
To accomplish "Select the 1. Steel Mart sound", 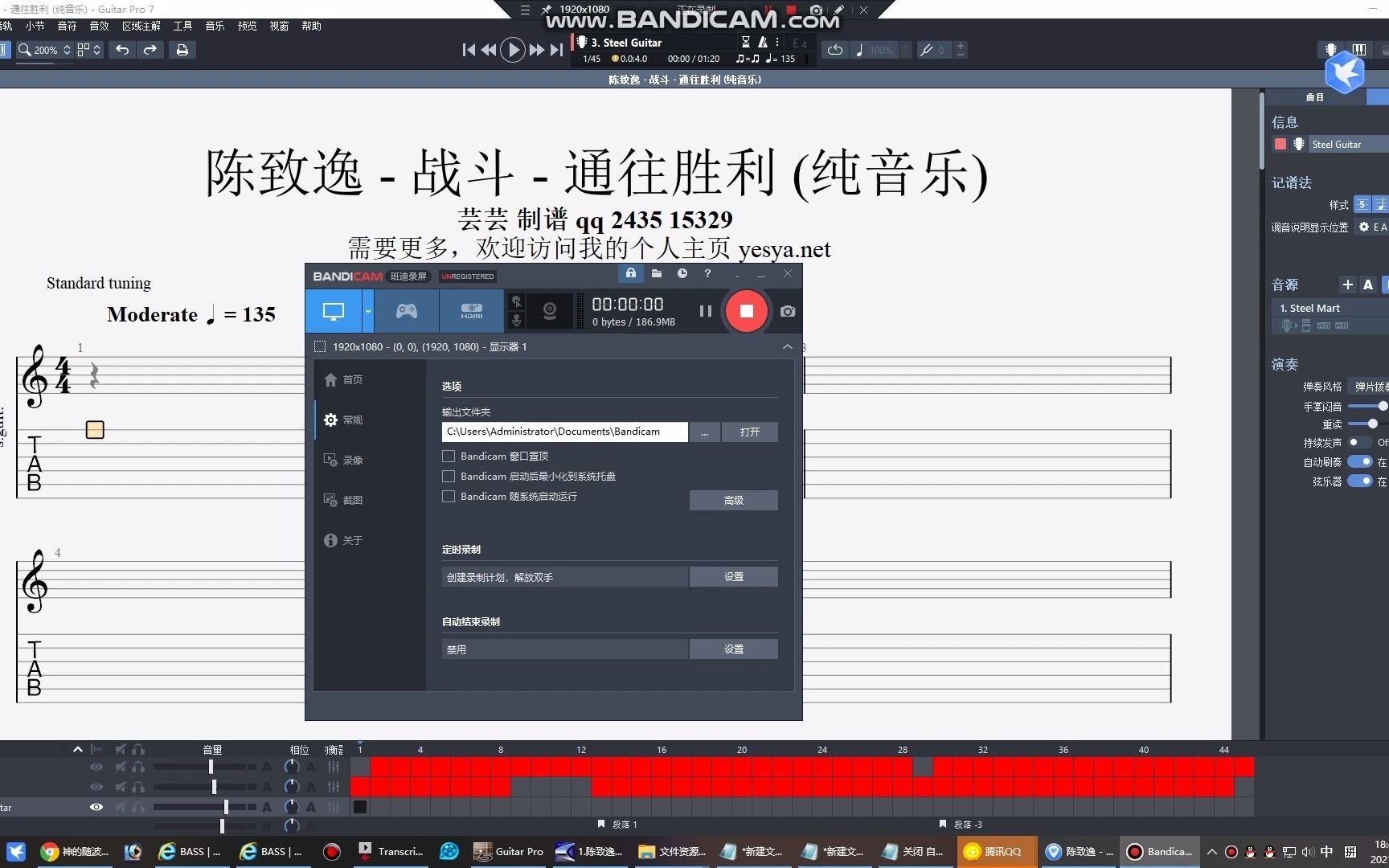I will tap(1330, 308).
